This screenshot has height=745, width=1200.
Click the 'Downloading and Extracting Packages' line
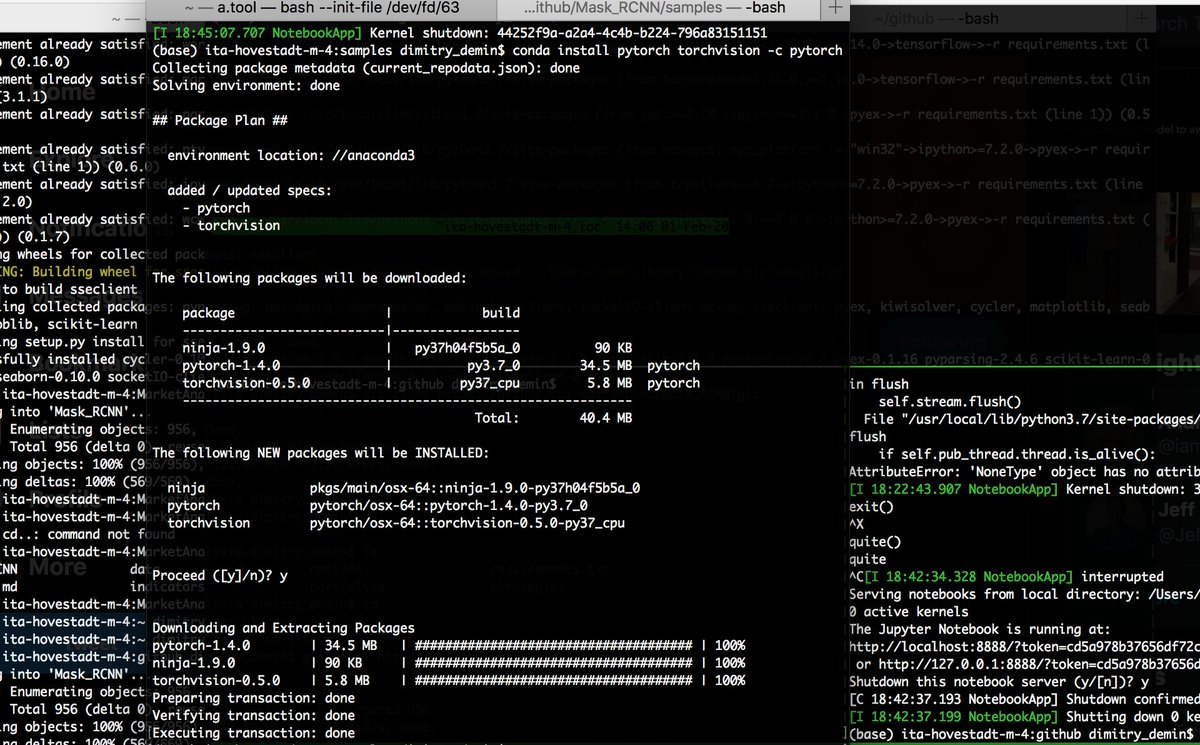(x=283, y=628)
